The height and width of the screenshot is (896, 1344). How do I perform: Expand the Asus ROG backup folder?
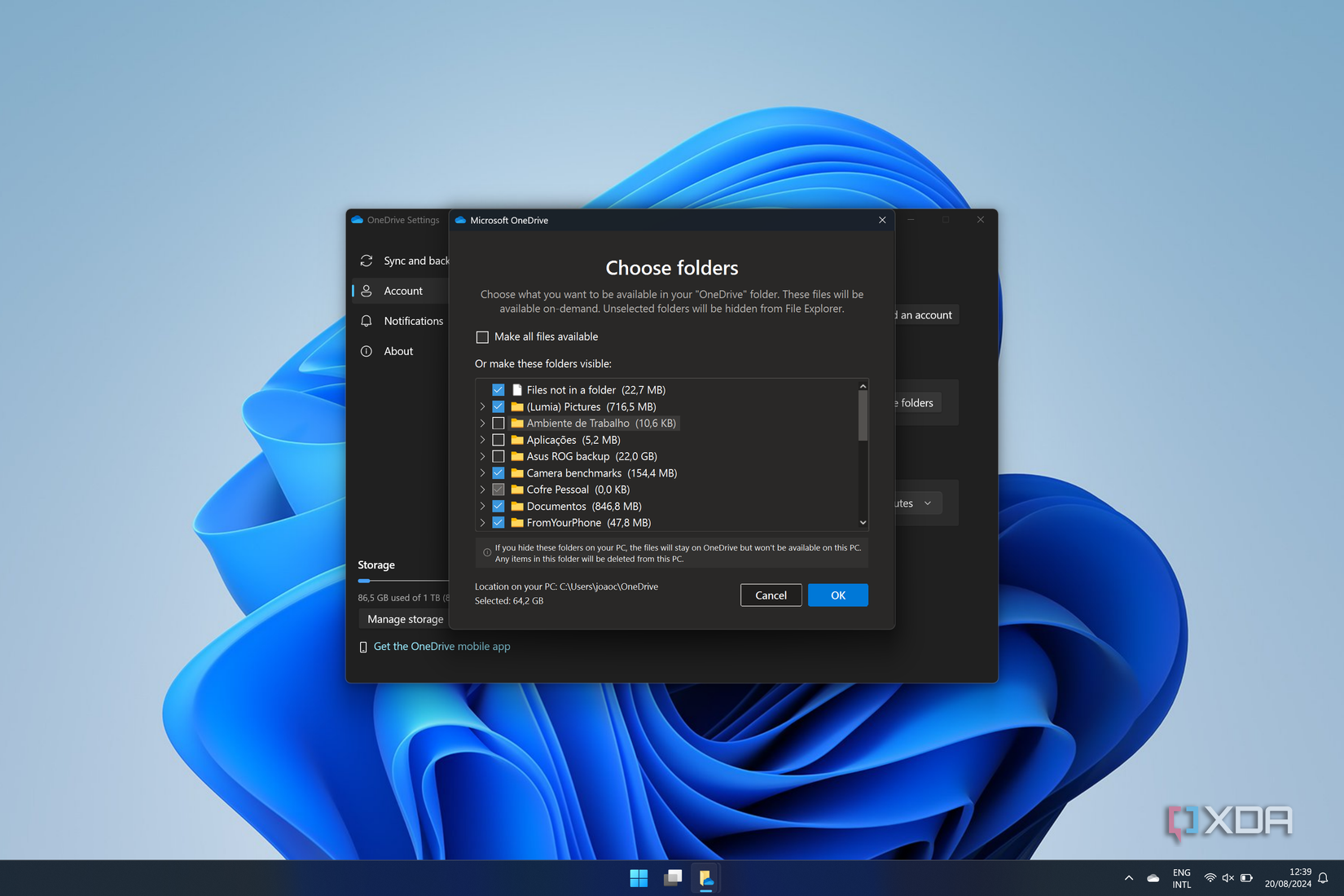point(482,456)
